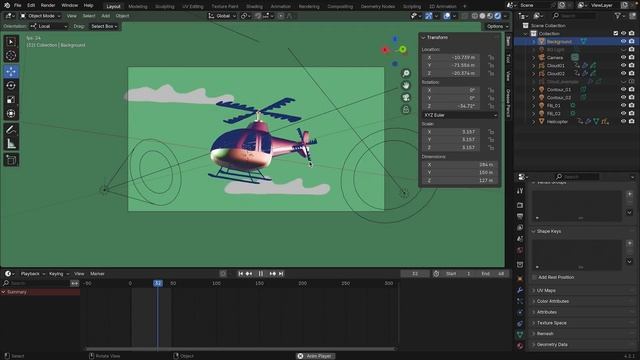The height and width of the screenshot is (360, 640).
Task: Click the Pan view hand icon
Action: pos(406,85)
